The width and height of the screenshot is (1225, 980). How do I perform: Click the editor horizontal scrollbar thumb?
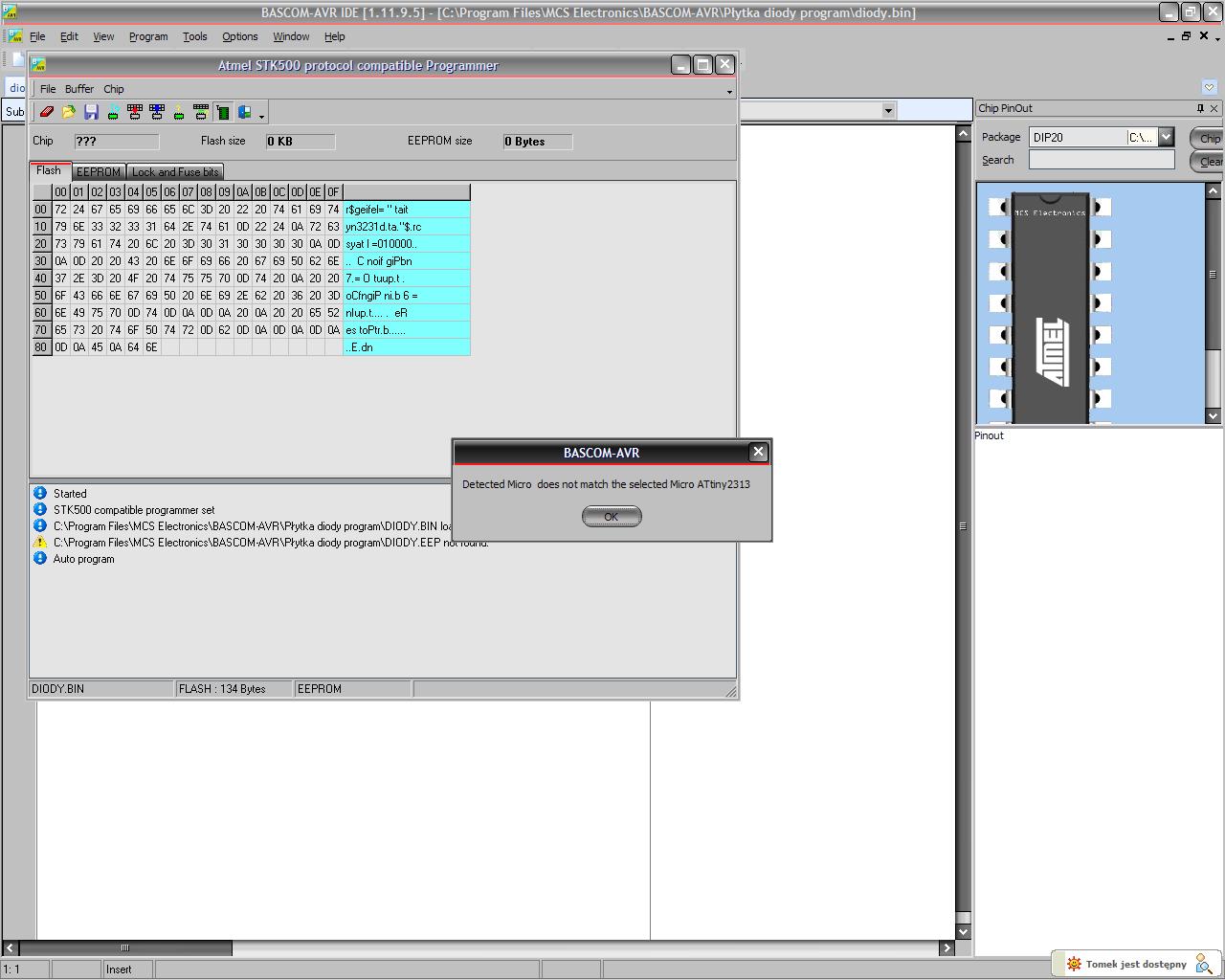pos(125,947)
